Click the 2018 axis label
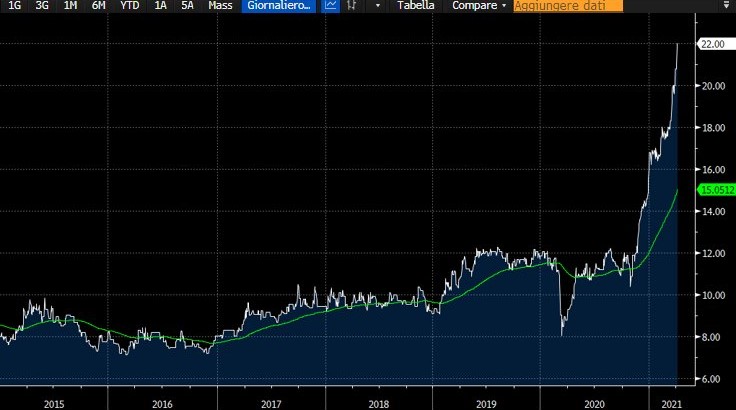 pos(379,404)
